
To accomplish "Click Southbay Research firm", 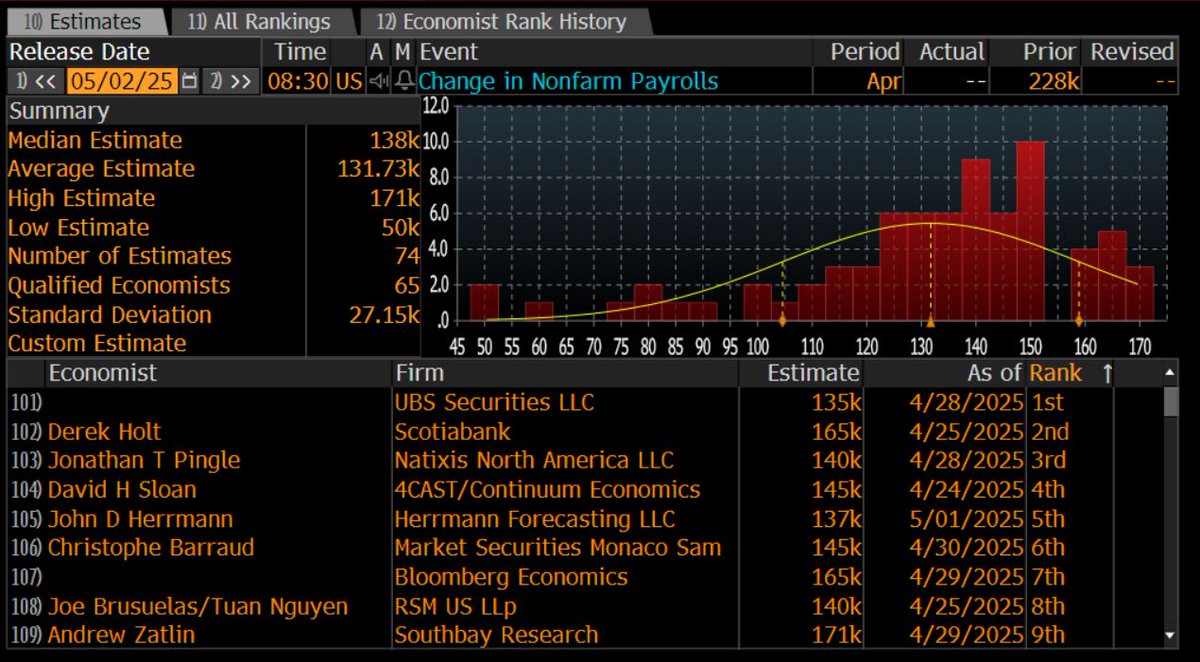I will (x=496, y=635).
